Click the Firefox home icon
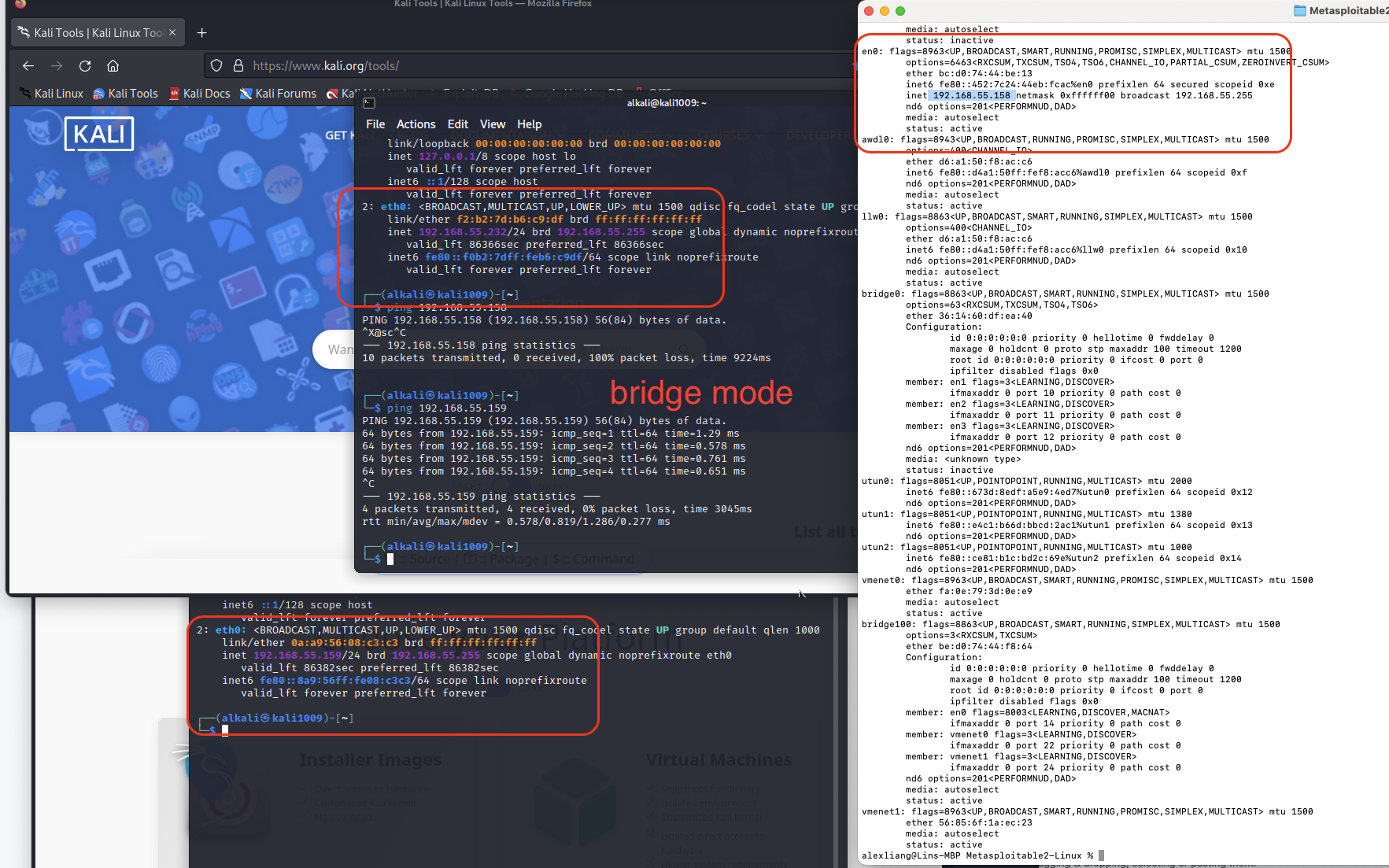Screen dimensions: 1389x868 pyautogui.click(x=113, y=65)
